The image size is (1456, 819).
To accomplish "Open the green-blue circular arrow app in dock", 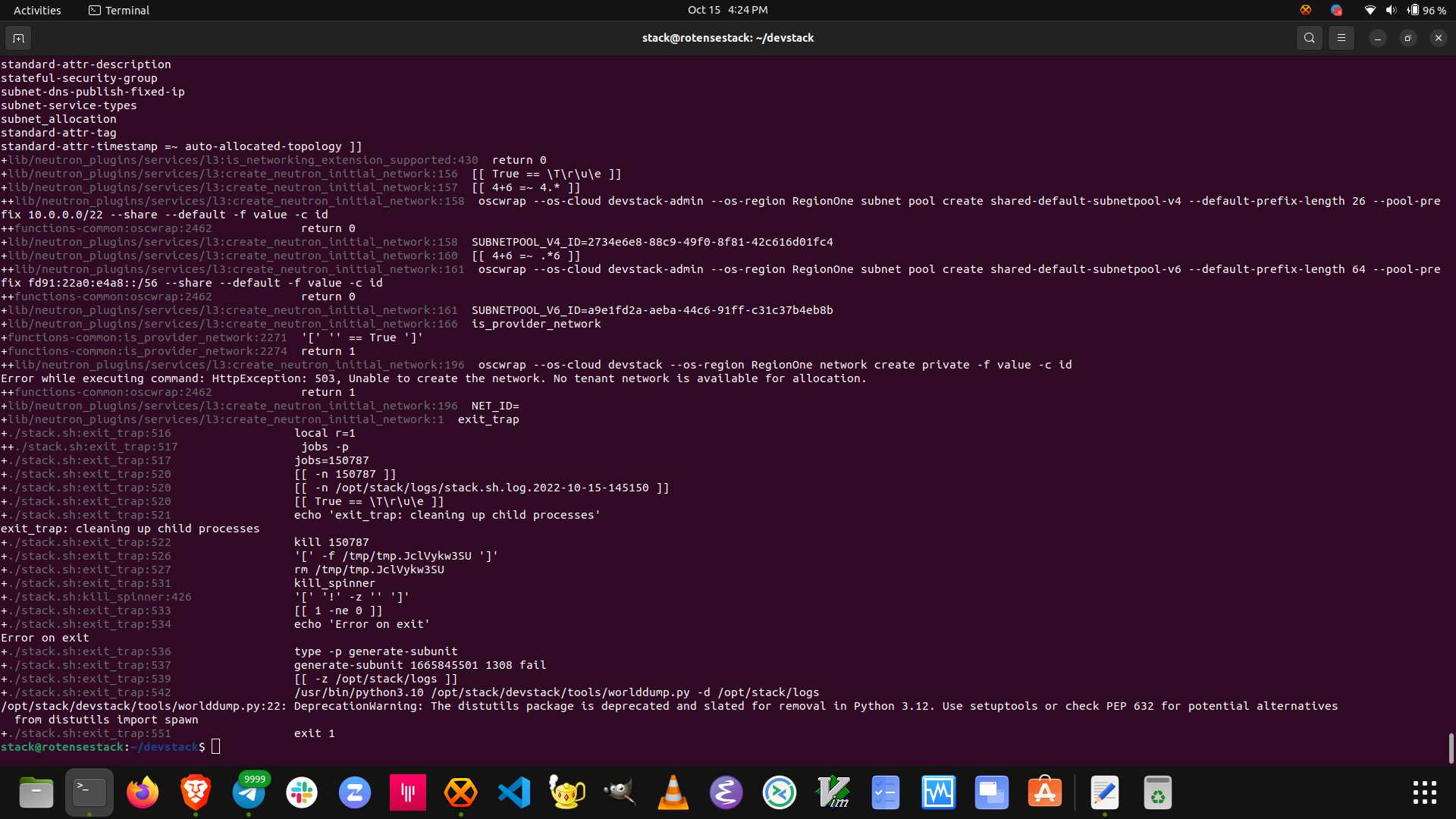I will (x=780, y=792).
